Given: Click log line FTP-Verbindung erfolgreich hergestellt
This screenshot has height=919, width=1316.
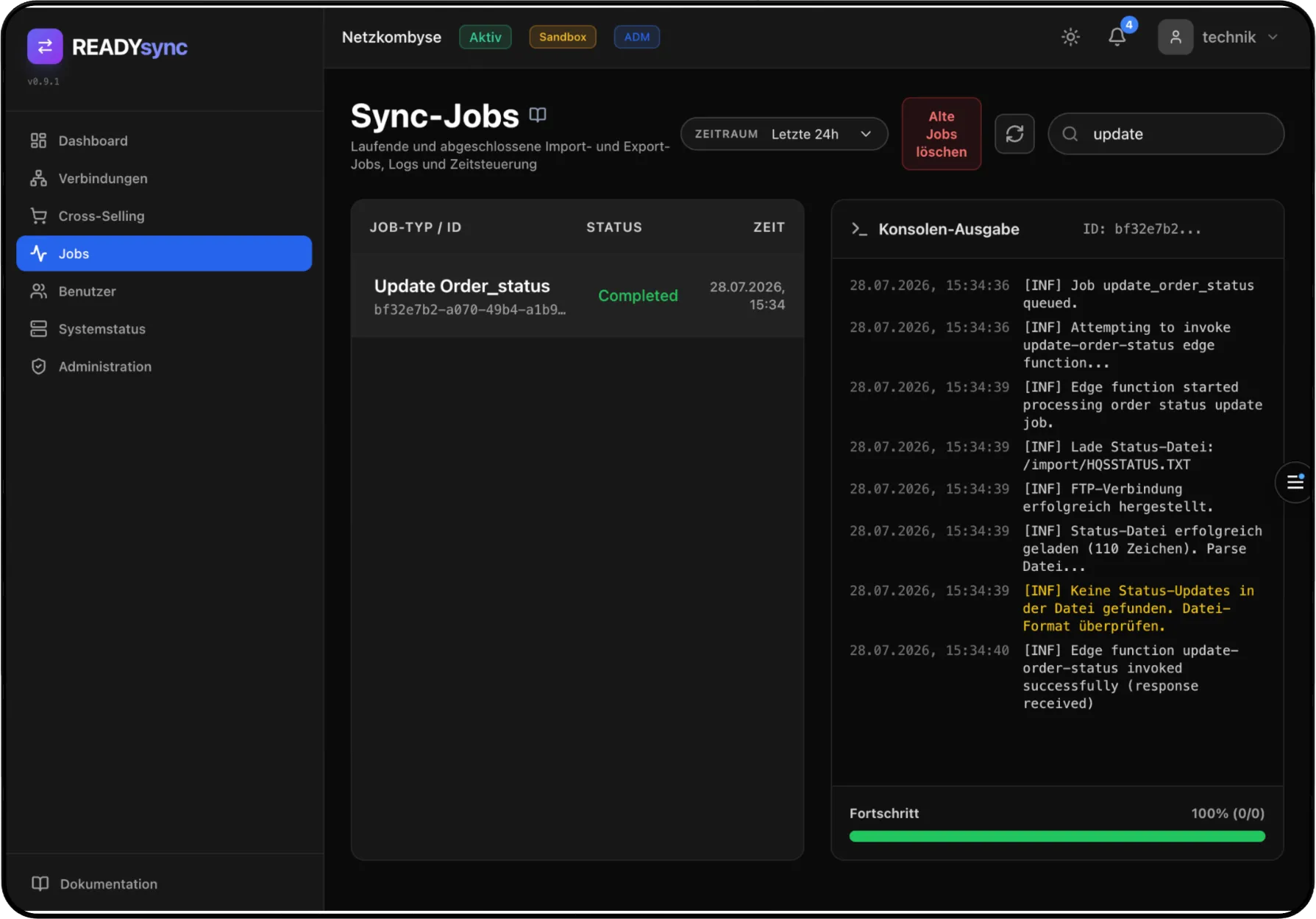Looking at the screenshot, I should (x=1118, y=497).
